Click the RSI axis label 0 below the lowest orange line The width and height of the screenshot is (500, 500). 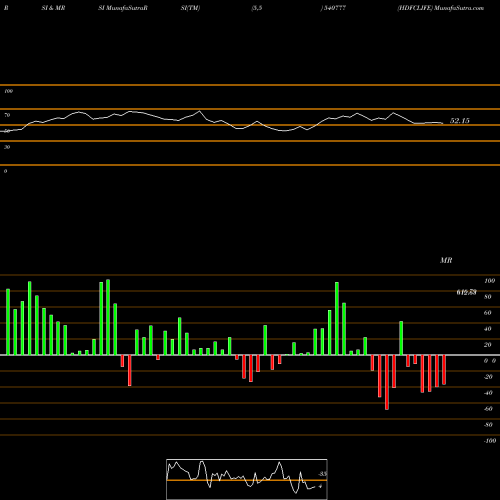(x=5, y=171)
